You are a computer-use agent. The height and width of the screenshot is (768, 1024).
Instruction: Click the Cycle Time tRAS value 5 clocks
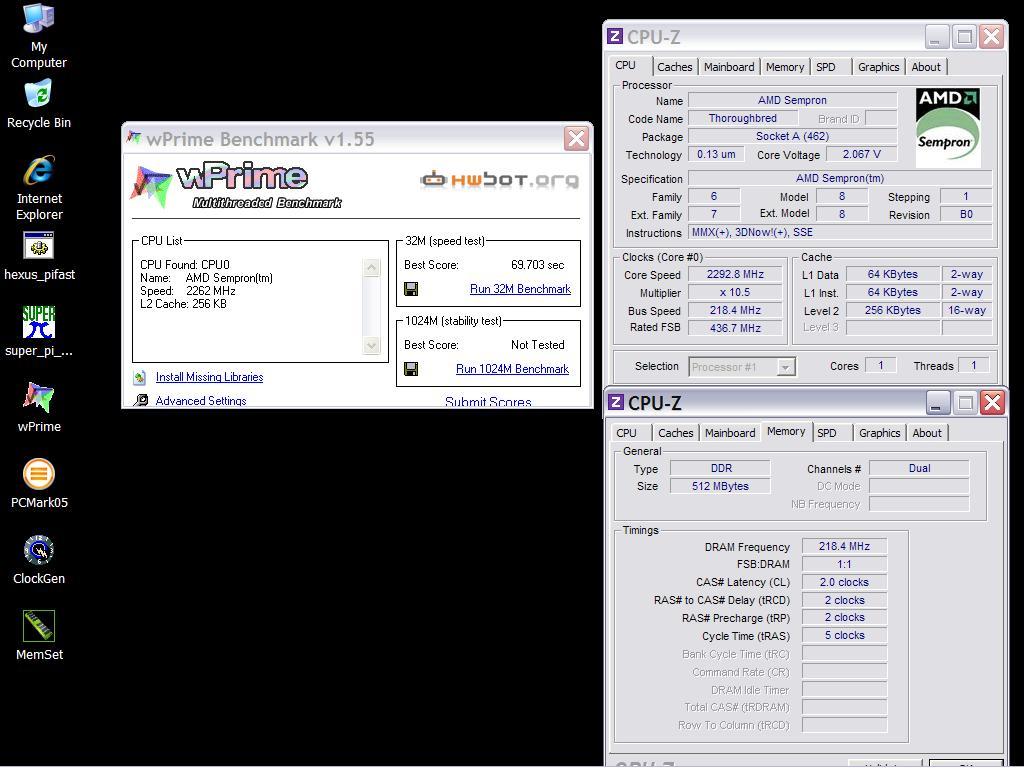(x=844, y=635)
